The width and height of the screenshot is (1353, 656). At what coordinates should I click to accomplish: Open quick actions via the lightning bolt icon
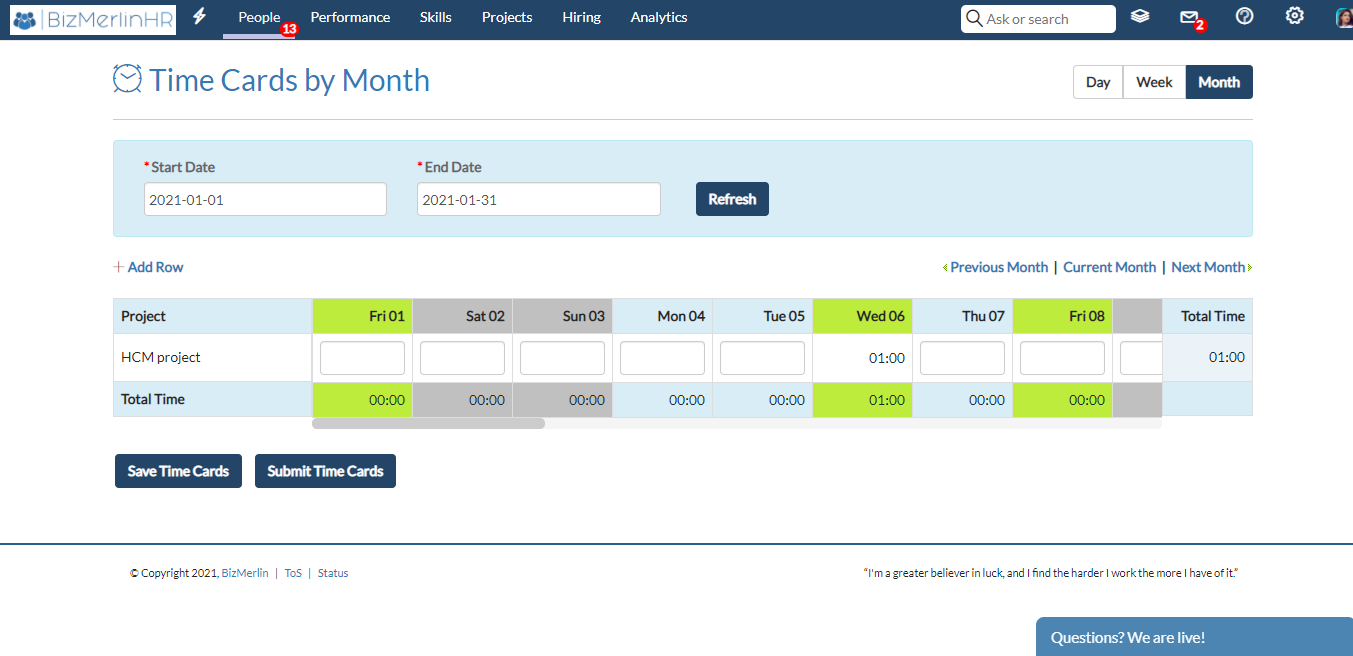click(199, 16)
